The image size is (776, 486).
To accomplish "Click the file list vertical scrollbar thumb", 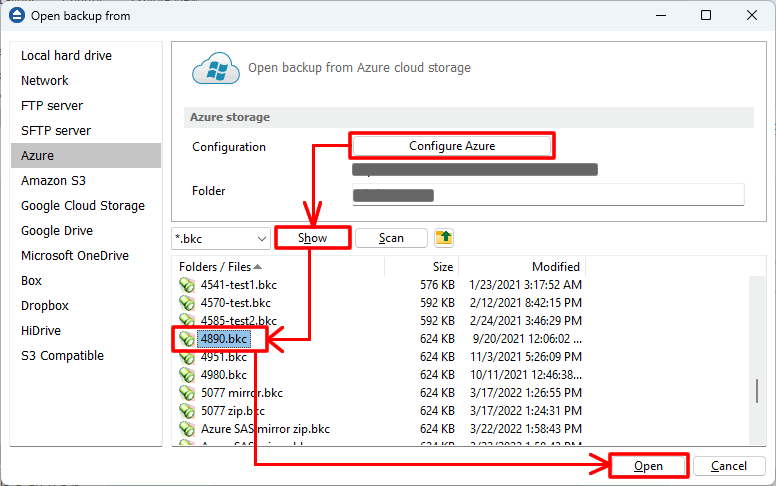I will point(757,391).
